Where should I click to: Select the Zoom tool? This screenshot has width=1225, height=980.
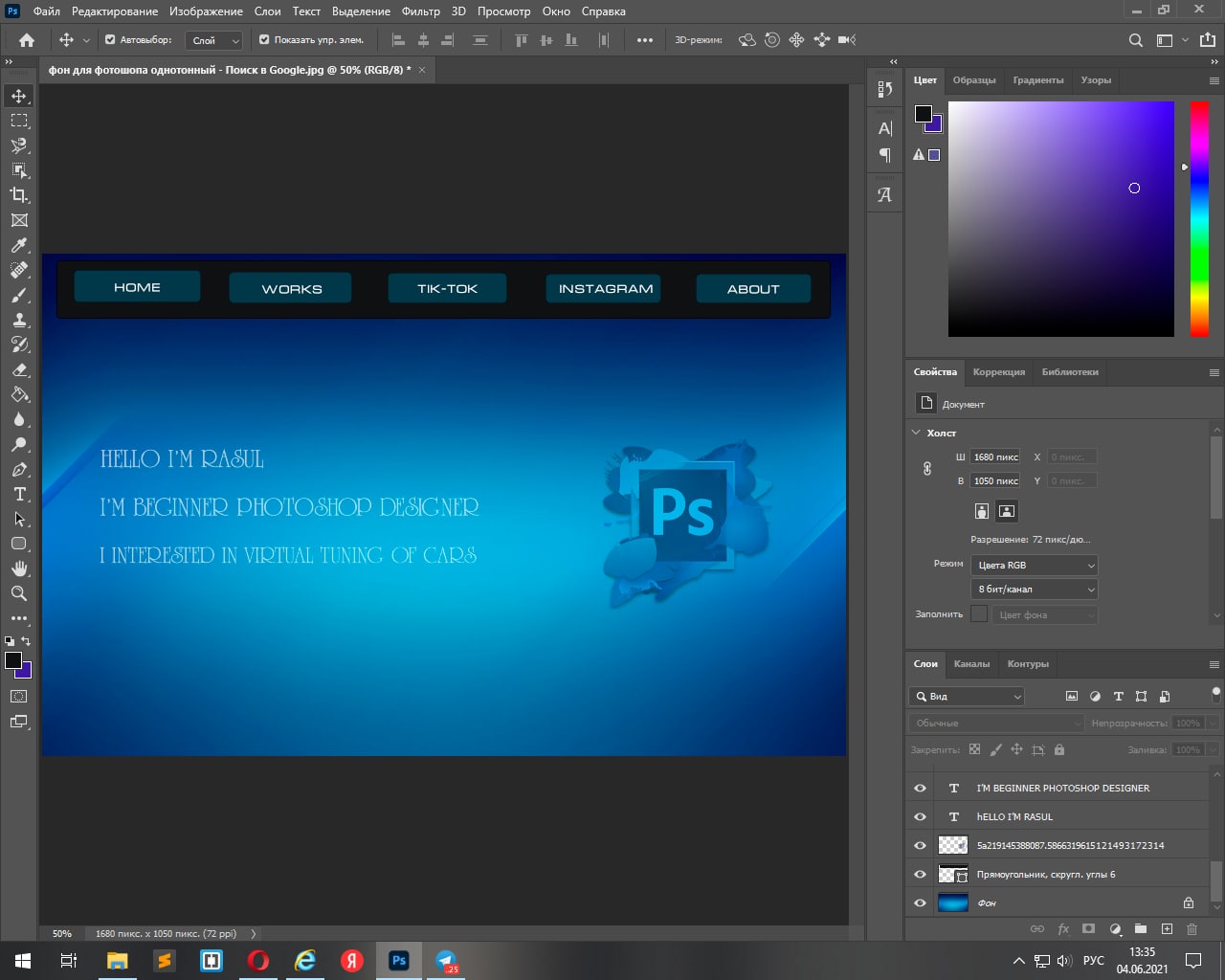(x=19, y=593)
